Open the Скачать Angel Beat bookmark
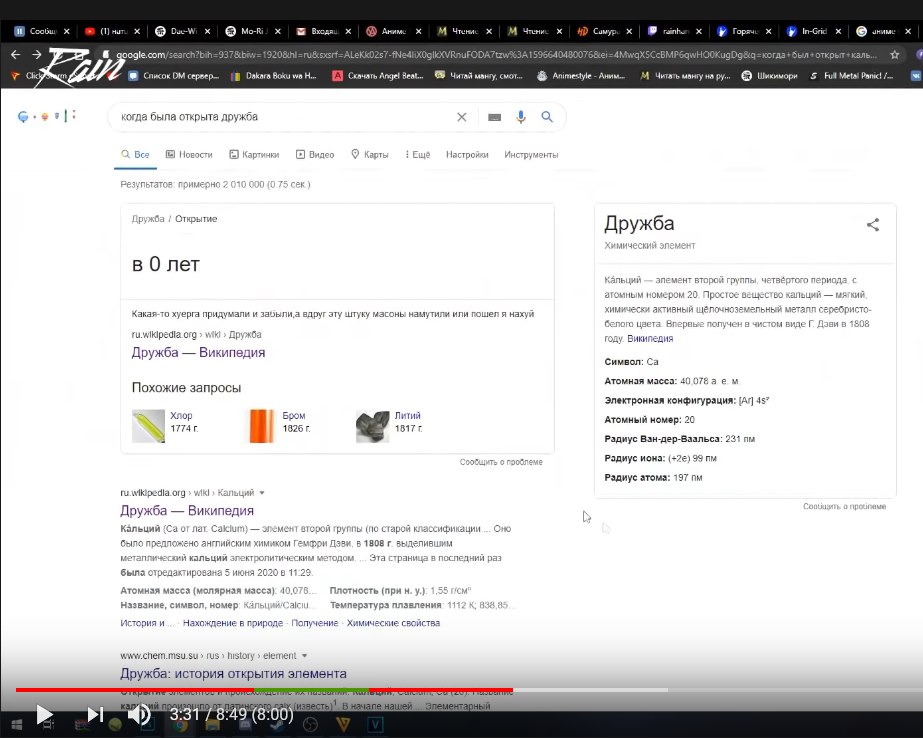Viewport: 923px width, 738px height. 378,75
